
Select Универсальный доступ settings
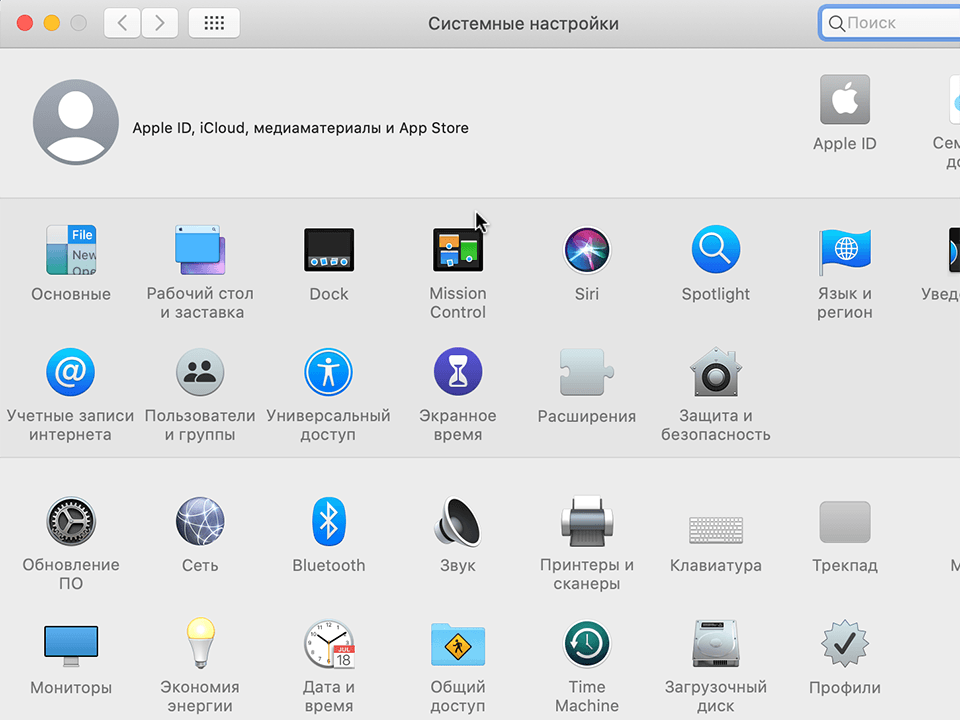[328, 372]
